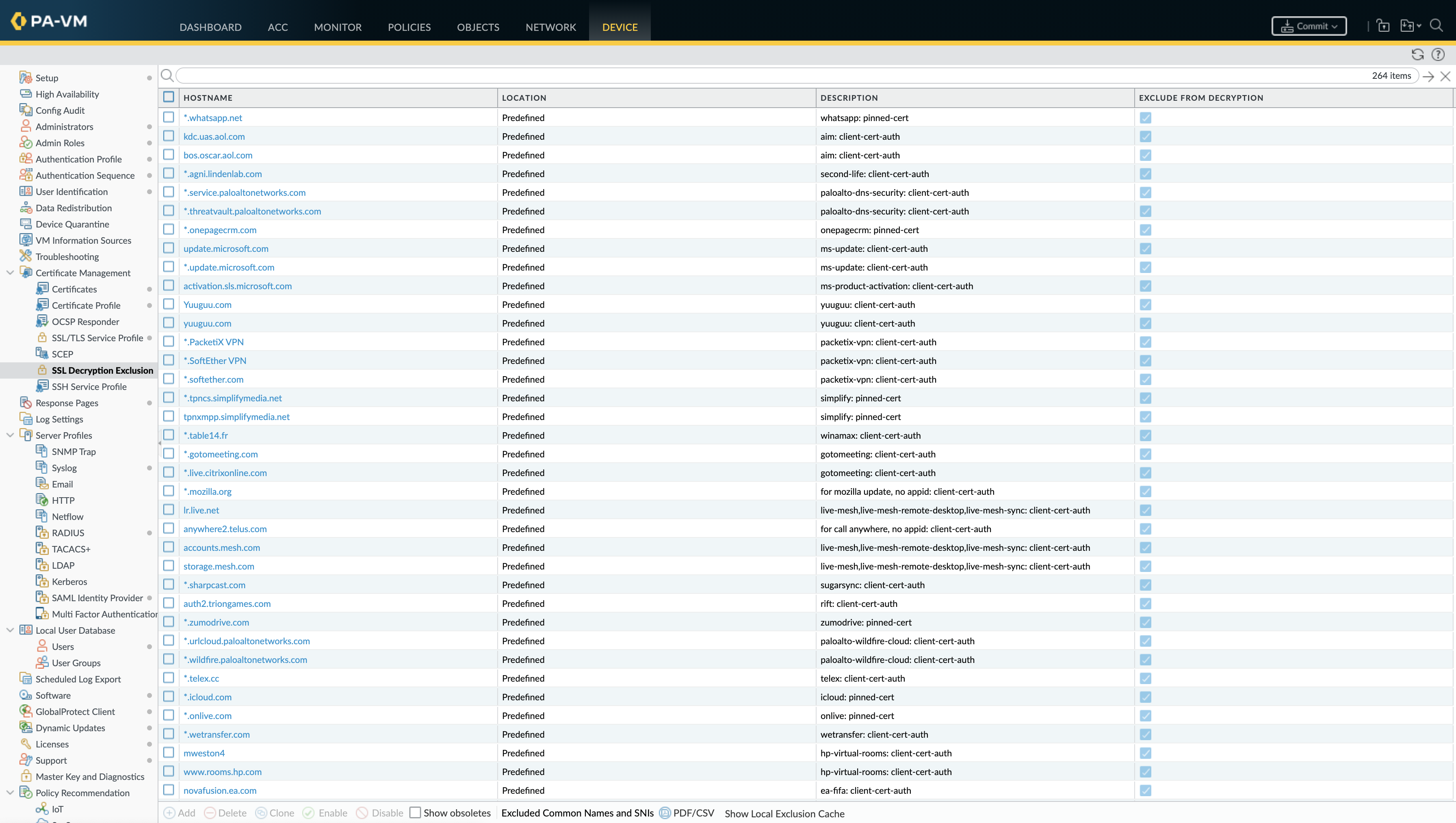Open the Commit dropdown
1456x823 pixels.
pos(1309,26)
